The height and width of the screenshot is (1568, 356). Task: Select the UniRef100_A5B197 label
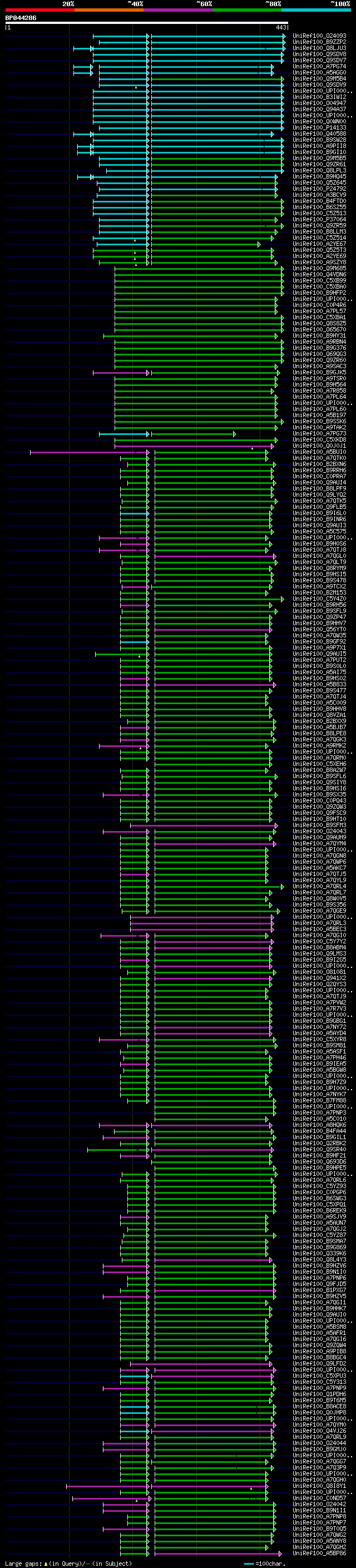coord(319,415)
